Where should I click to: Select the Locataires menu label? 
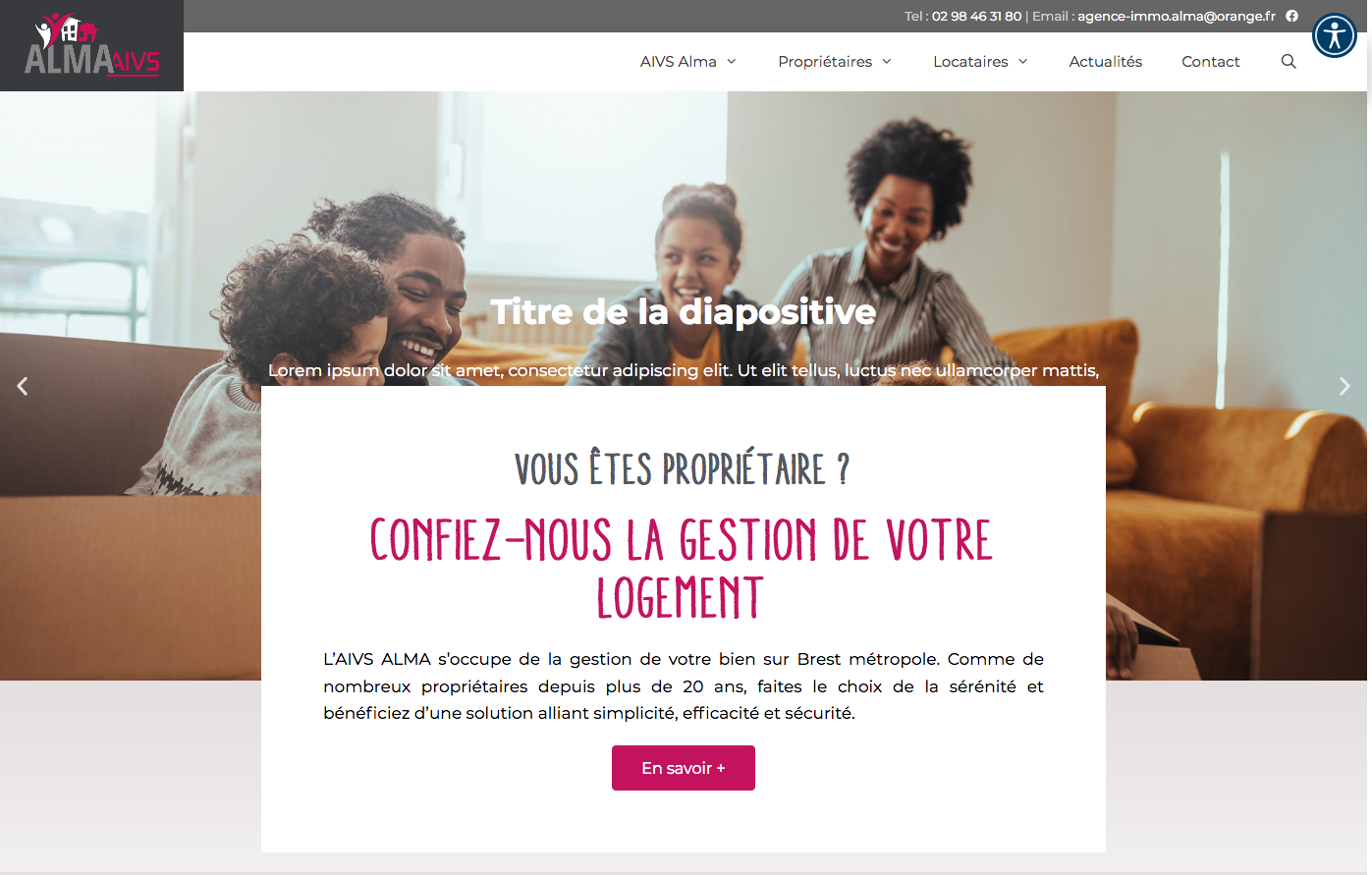tap(970, 61)
